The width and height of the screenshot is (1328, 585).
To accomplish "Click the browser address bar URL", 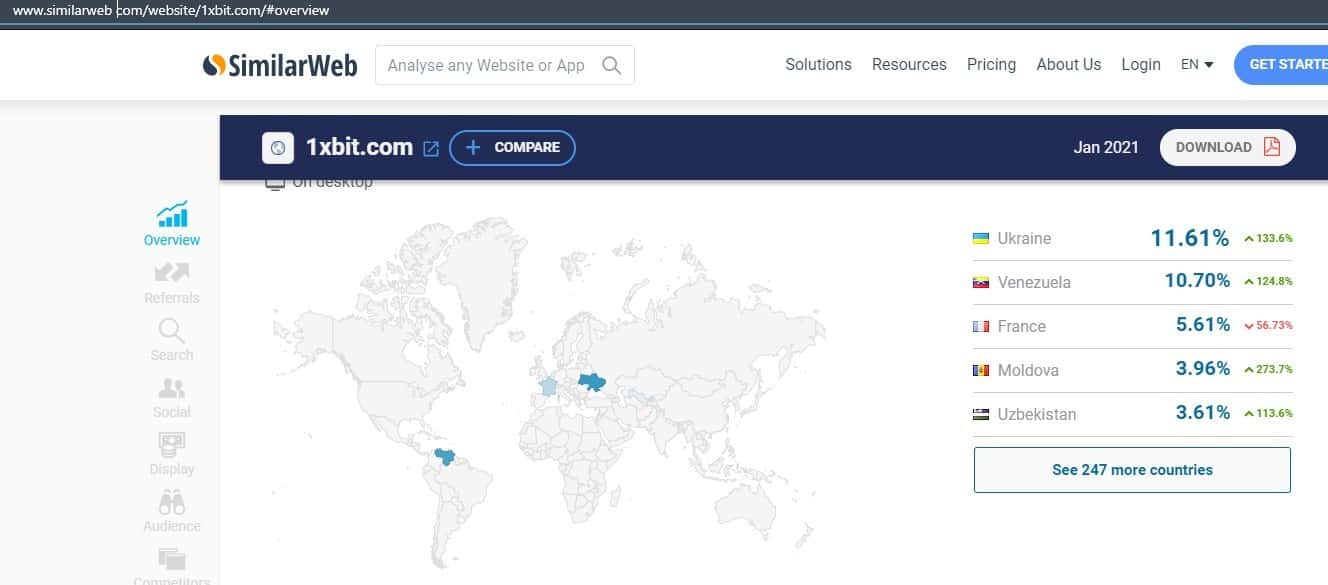I will [x=170, y=11].
